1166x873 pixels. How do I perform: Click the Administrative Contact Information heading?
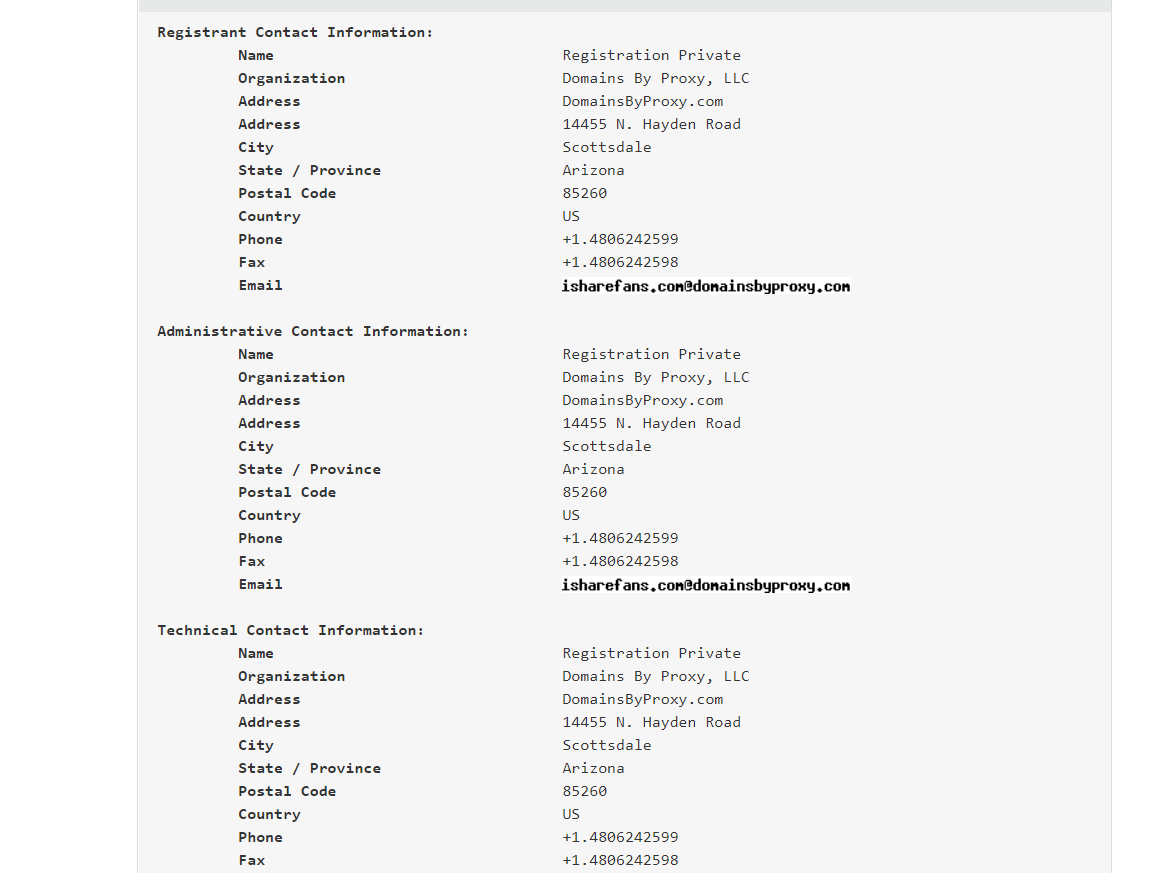312,331
